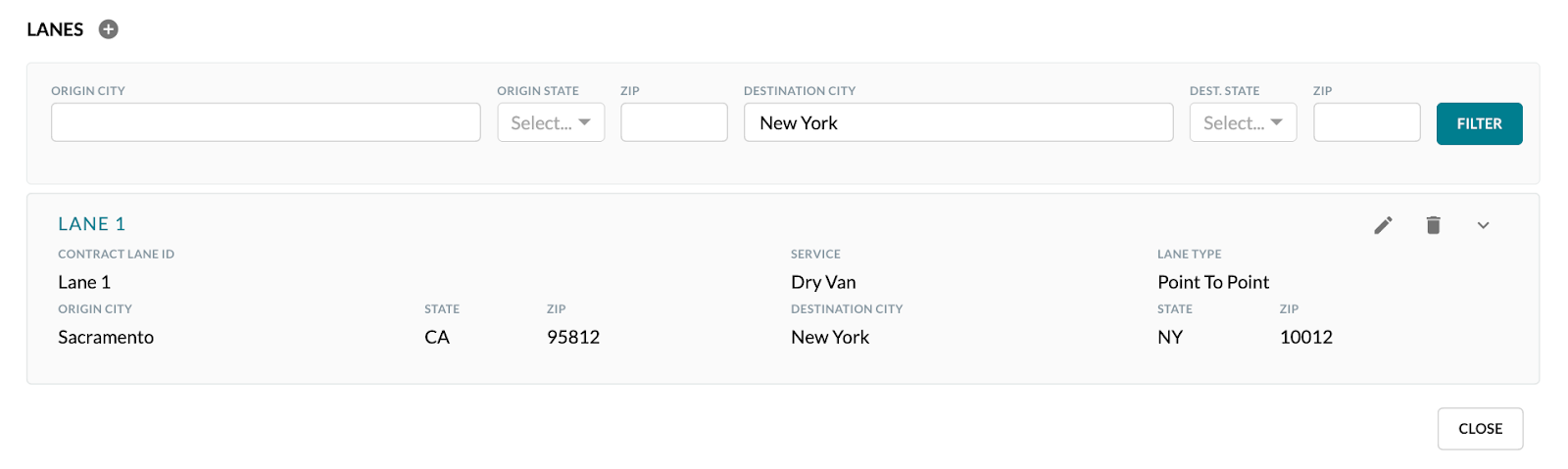Click the 10012 destination zip value

[x=1306, y=337]
